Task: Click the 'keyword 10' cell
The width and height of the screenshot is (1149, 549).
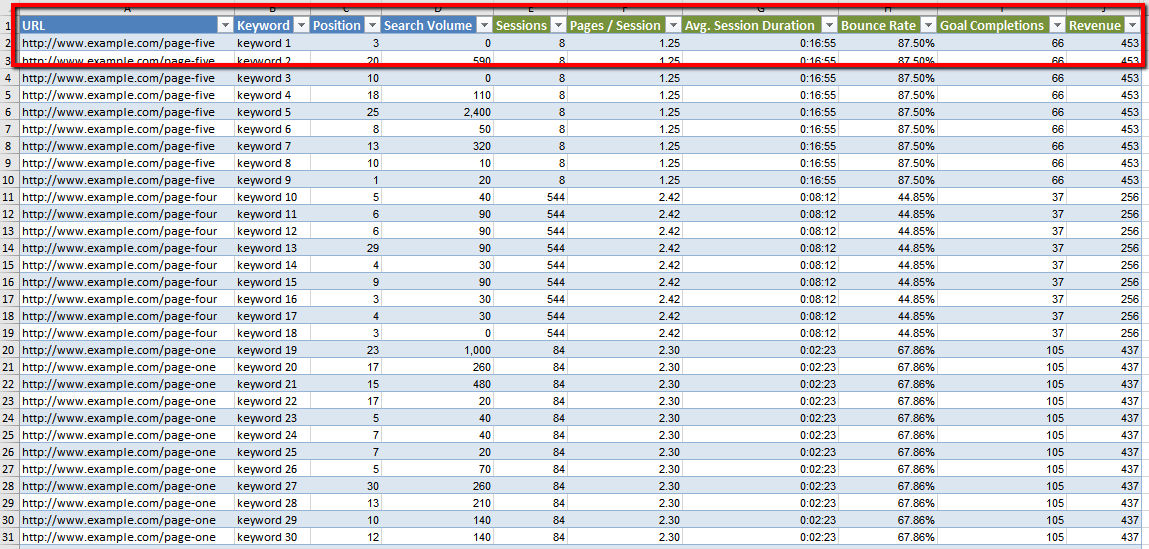Action: (x=272, y=196)
